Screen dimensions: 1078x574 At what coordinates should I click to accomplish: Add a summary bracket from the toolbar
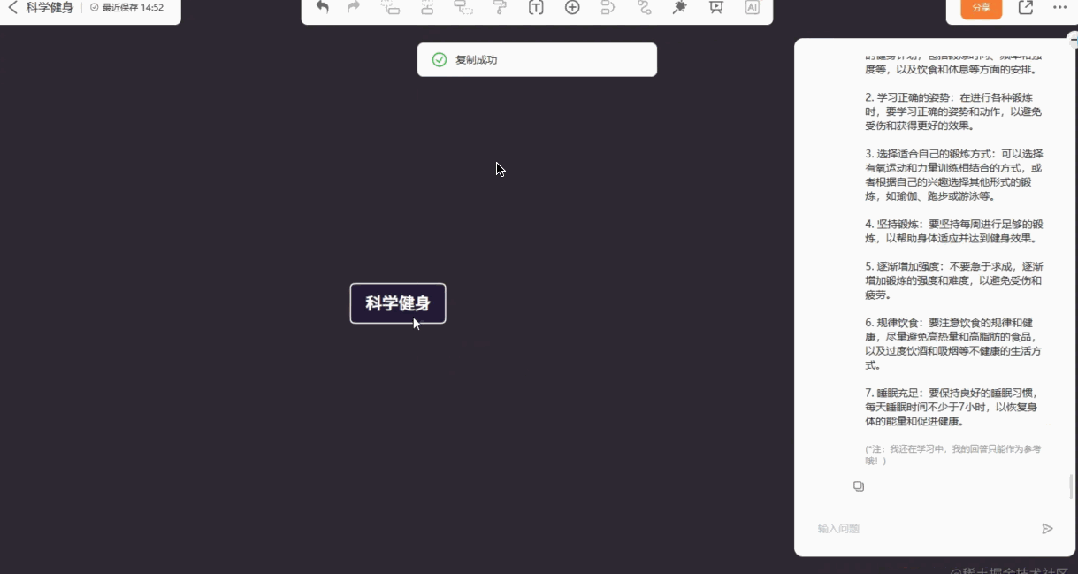click(608, 7)
